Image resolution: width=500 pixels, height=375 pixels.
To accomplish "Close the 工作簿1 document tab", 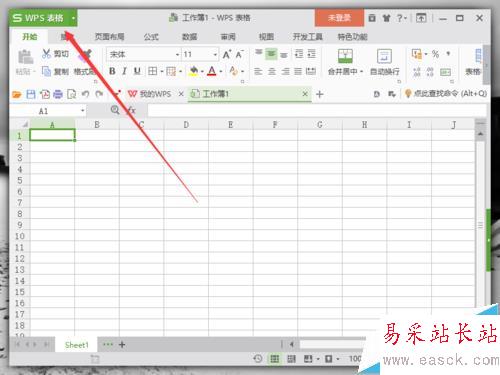I will pos(305,94).
